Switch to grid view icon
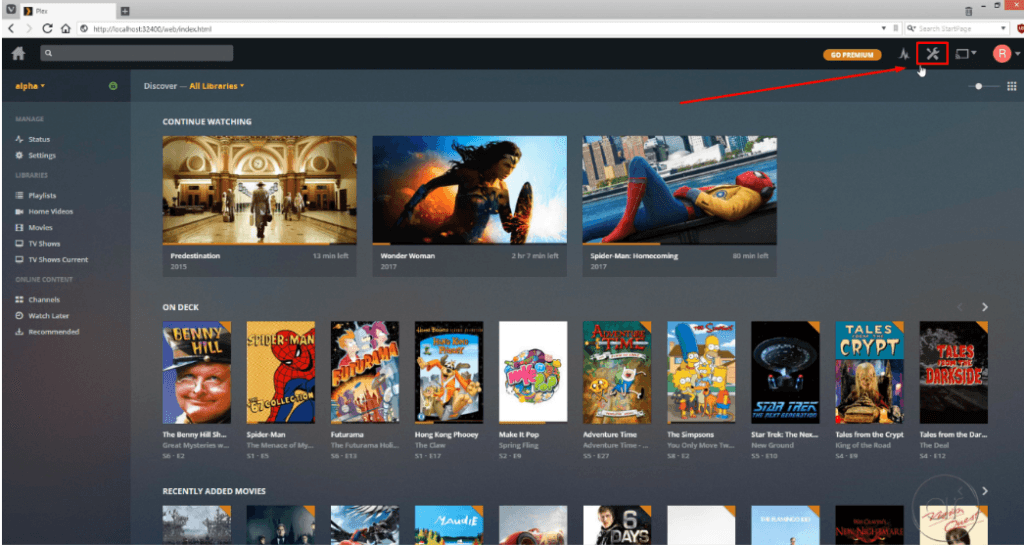Screen dimensions: 1024x545 click(1012, 86)
